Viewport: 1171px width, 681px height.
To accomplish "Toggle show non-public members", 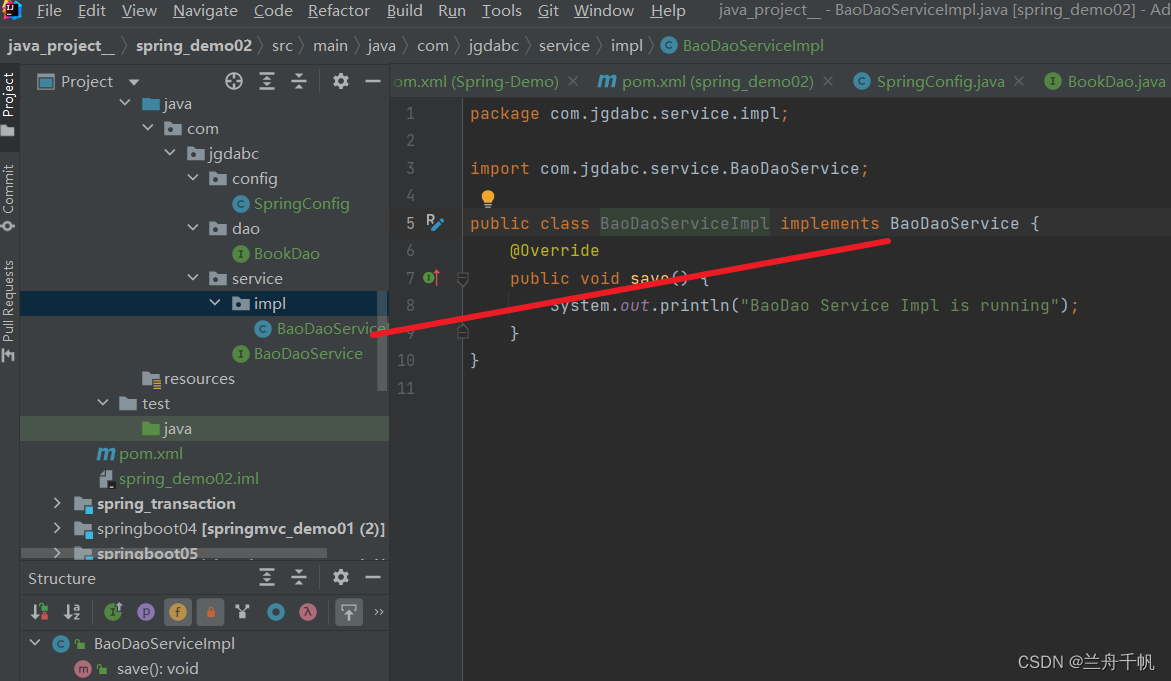I will click(x=211, y=612).
